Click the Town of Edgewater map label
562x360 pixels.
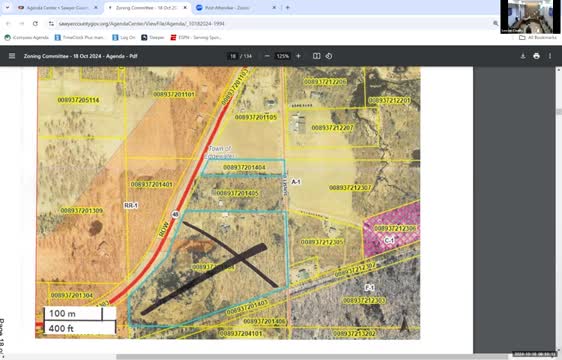220,152
